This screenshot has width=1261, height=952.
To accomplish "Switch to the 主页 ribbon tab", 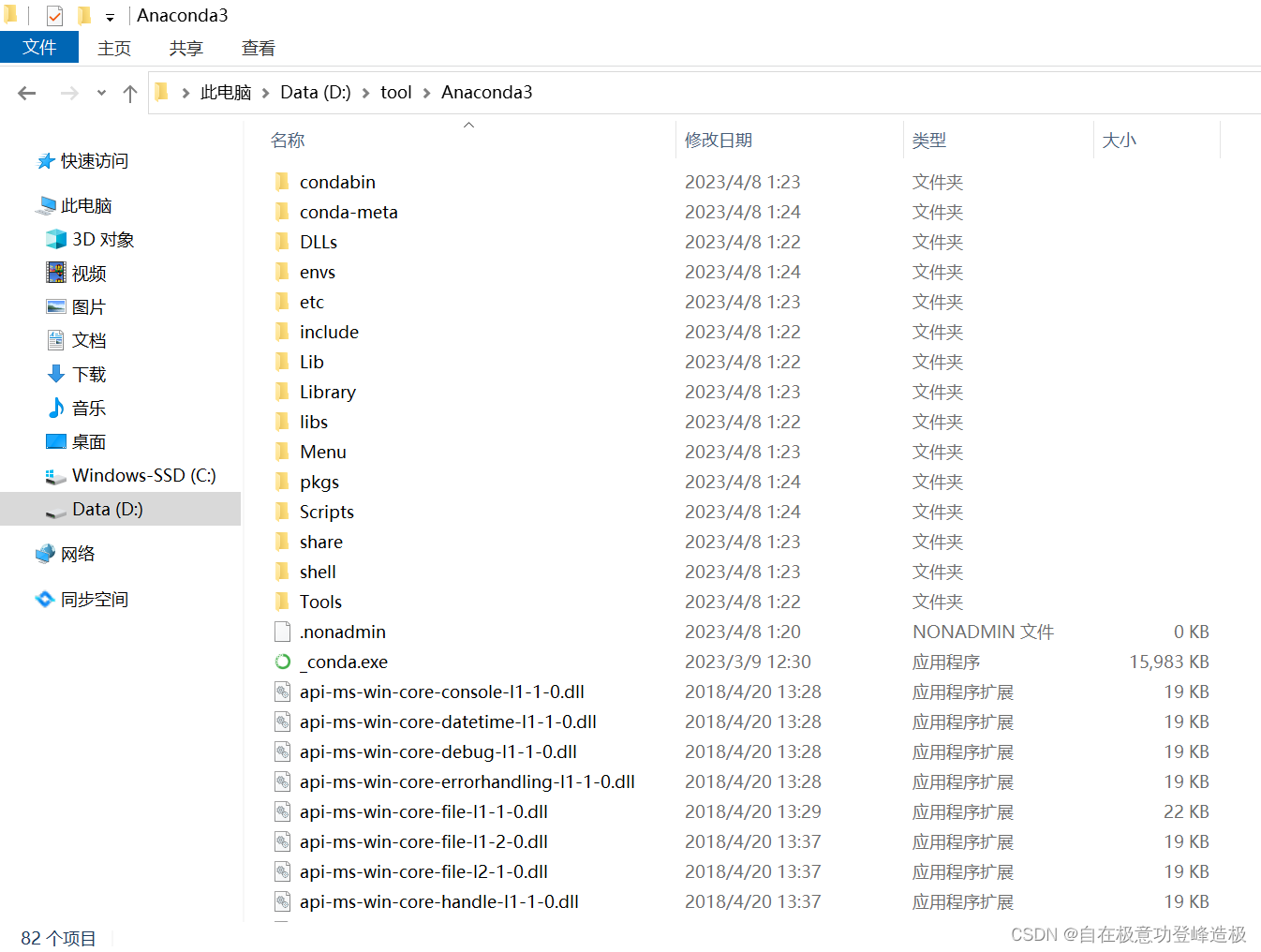I will click(x=114, y=48).
